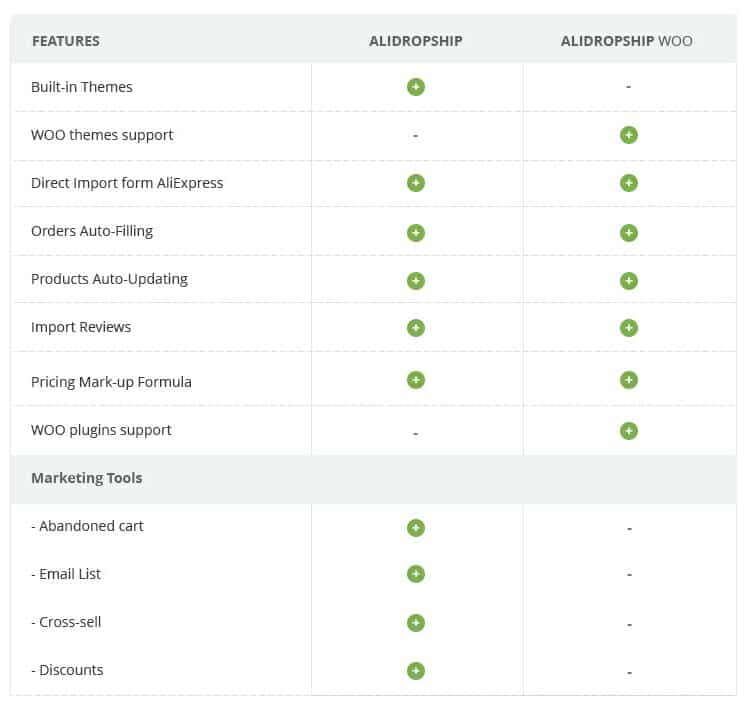
Task: Click the green plus icon for Cross-sell
Action: click(x=416, y=623)
